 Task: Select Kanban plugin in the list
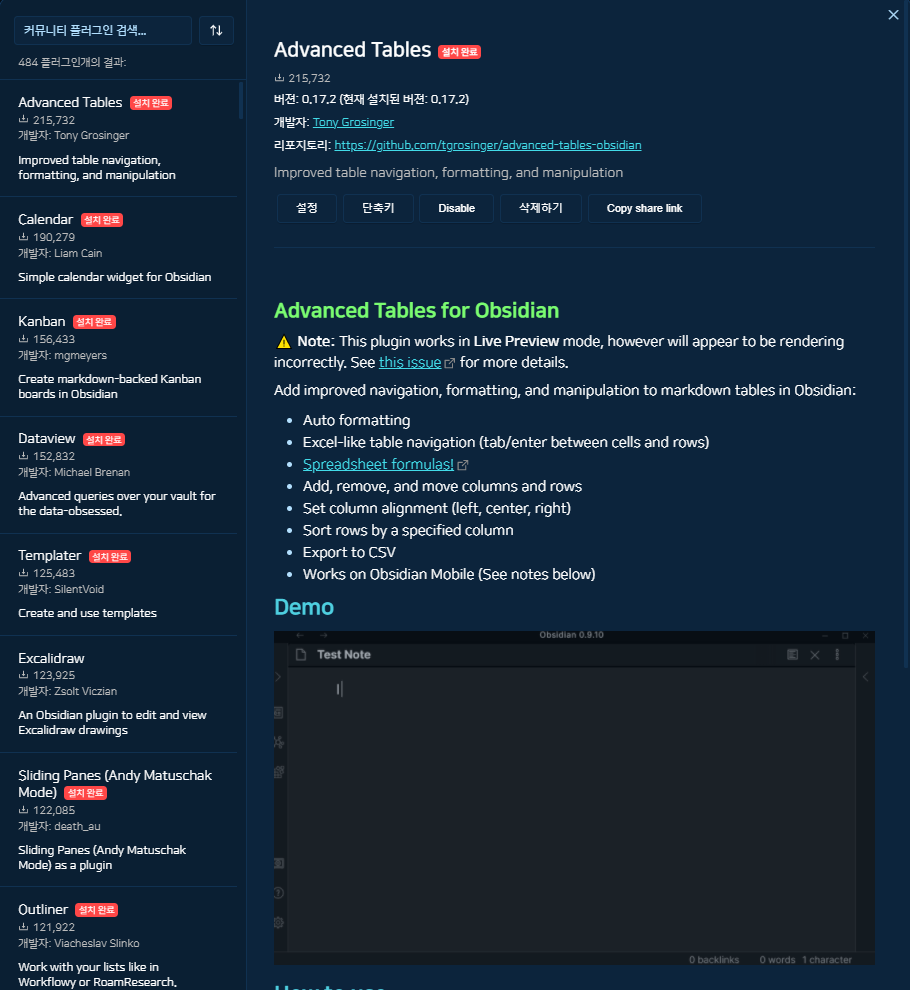pyautogui.click(x=119, y=357)
